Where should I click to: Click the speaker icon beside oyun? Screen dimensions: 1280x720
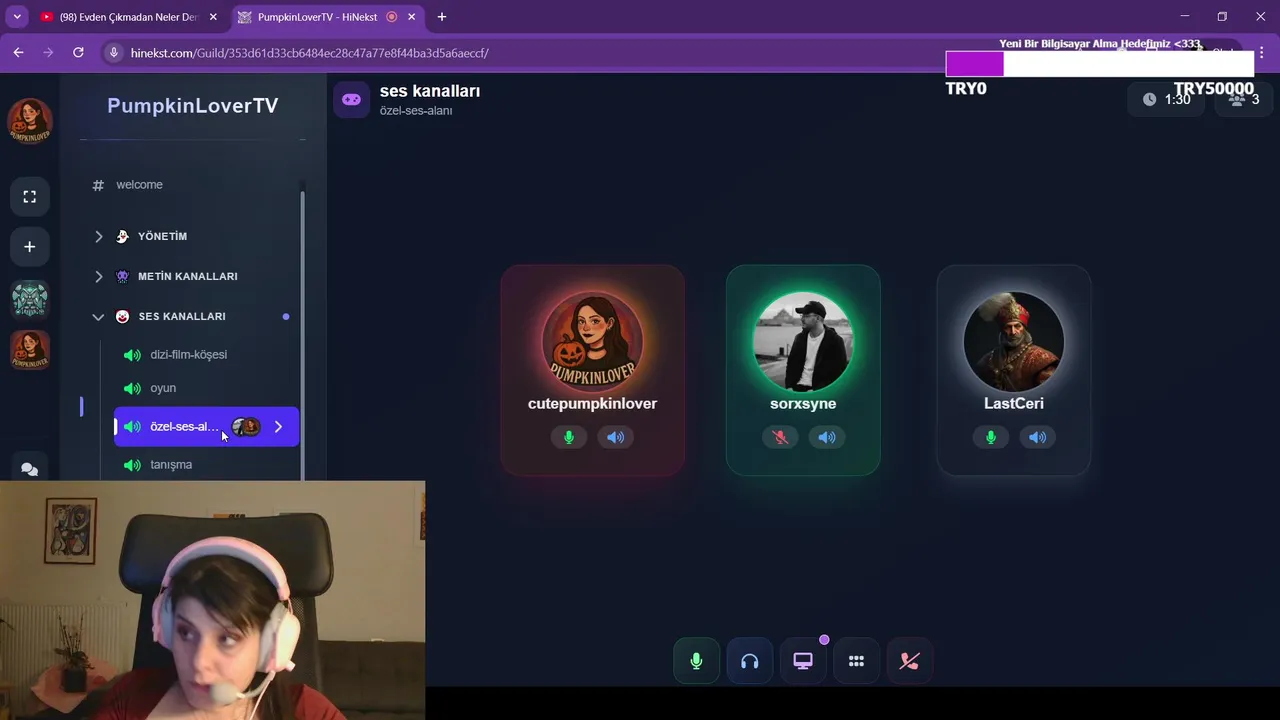(132, 389)
